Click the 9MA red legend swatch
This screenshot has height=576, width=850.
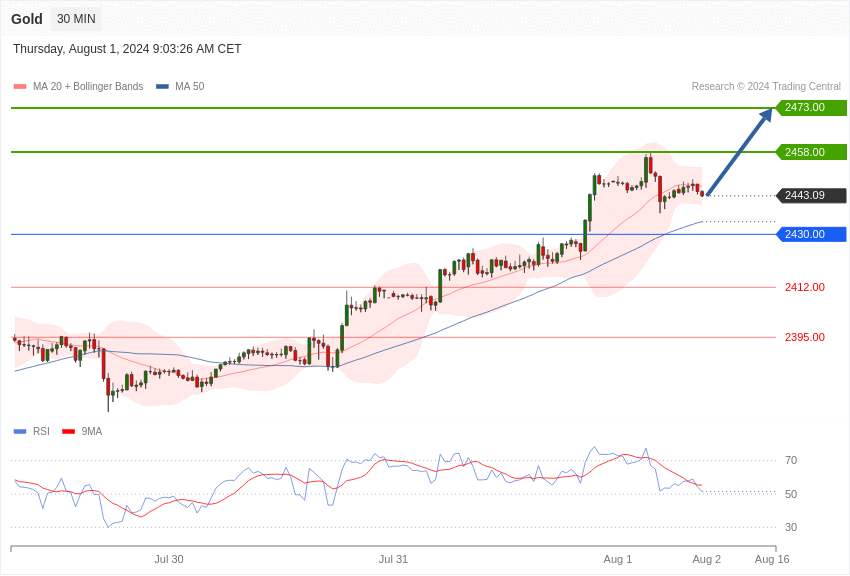(x=69, y=431)
